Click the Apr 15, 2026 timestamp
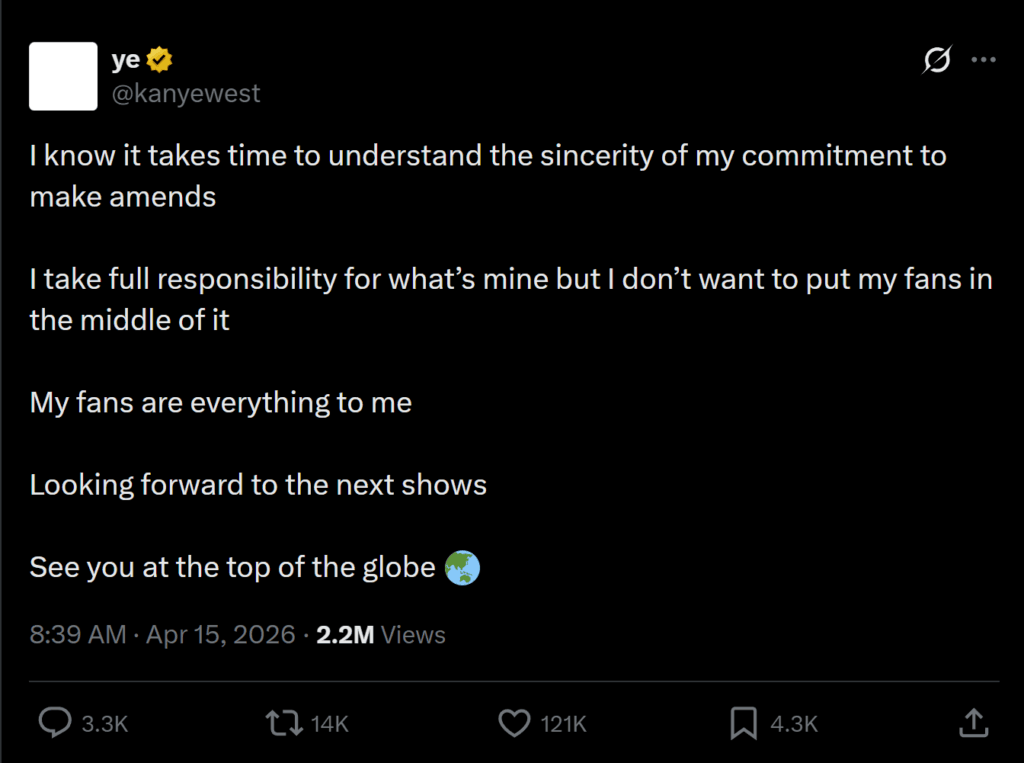Screen dimensions: 1024x763 tap(221, 633)
